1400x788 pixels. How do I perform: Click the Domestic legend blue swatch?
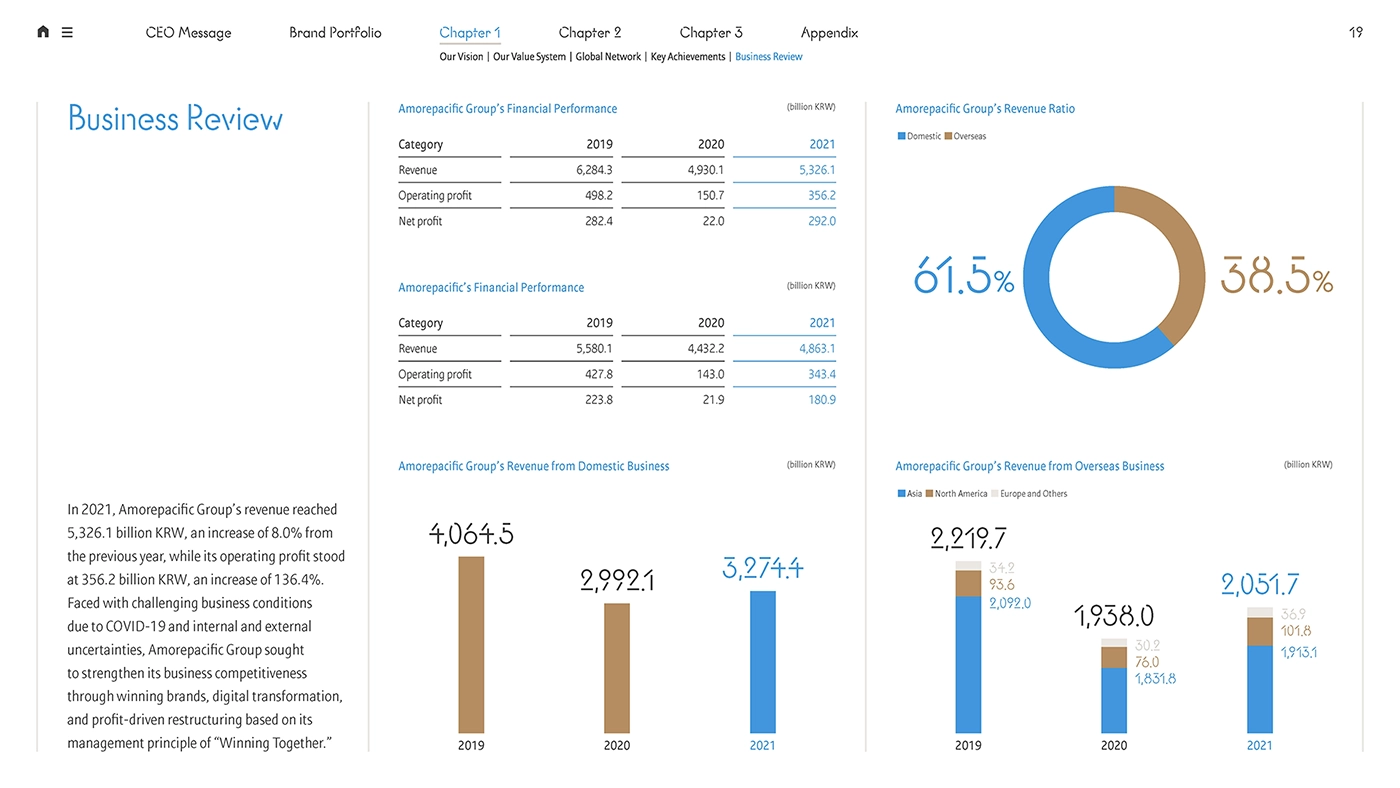901,136
